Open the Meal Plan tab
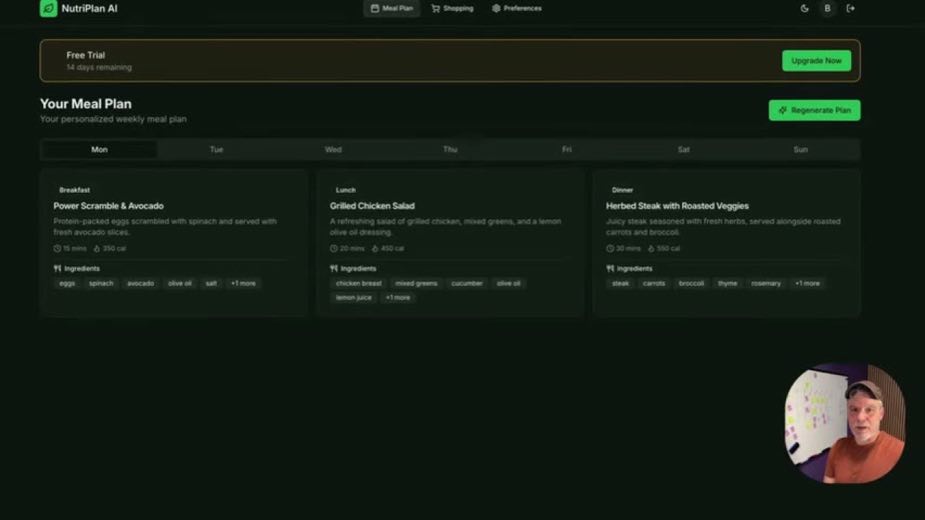 coord(392,8)
